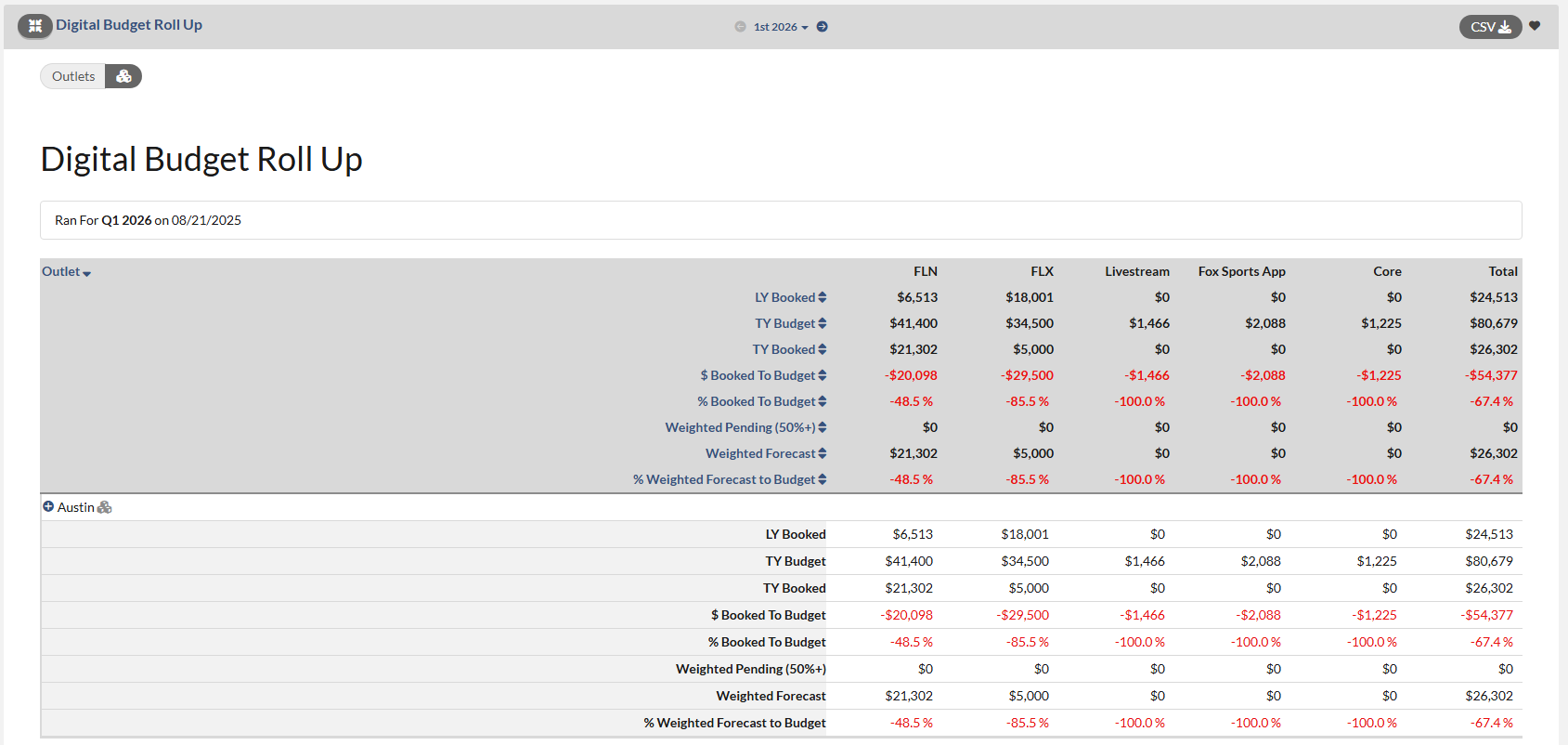The height and width of the screenshot is (745, 1568).
Task: Select Austin Core $ Booked To Budget -$1,225
Action: (x=1374, y=615)
